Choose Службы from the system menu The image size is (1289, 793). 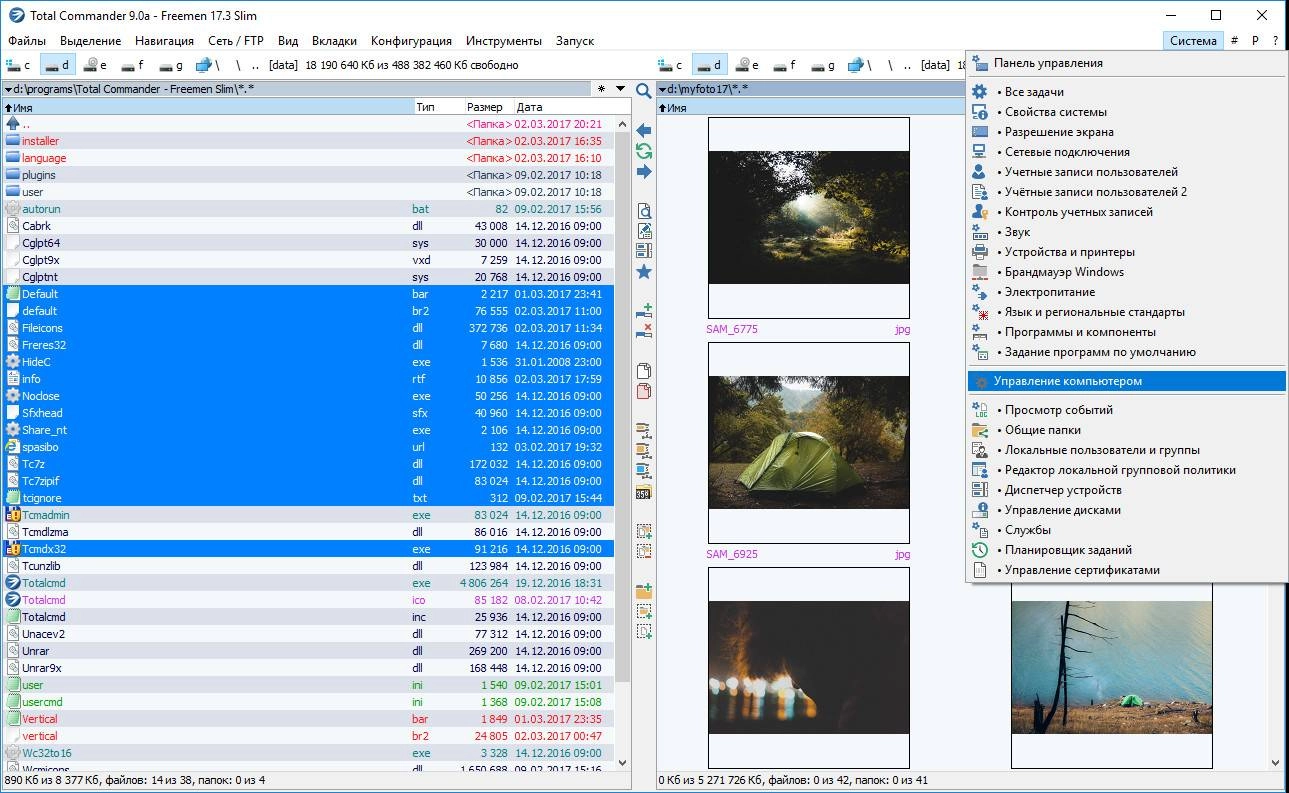pos(1126,530)
